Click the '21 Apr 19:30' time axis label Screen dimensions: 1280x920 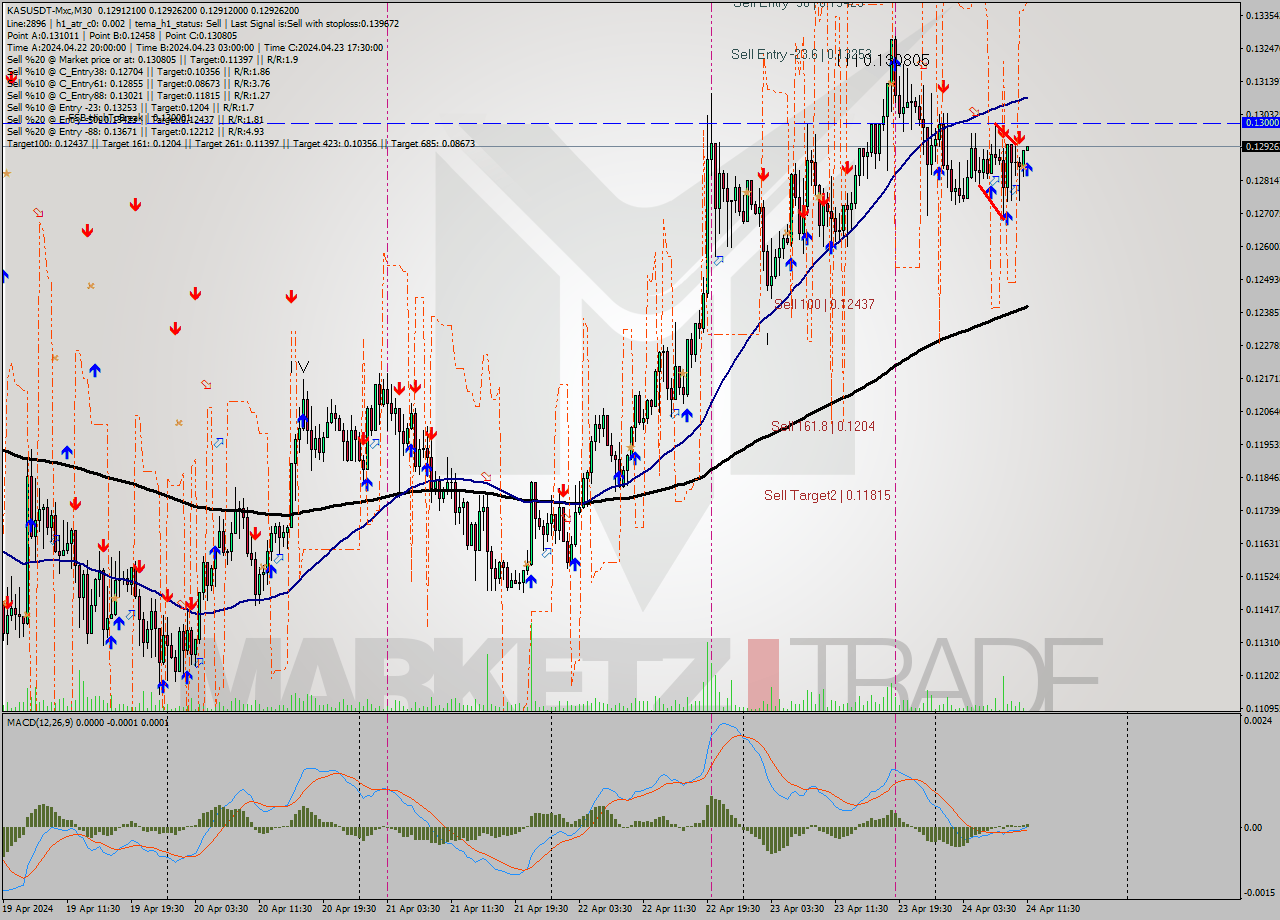[x=543, y=909]
